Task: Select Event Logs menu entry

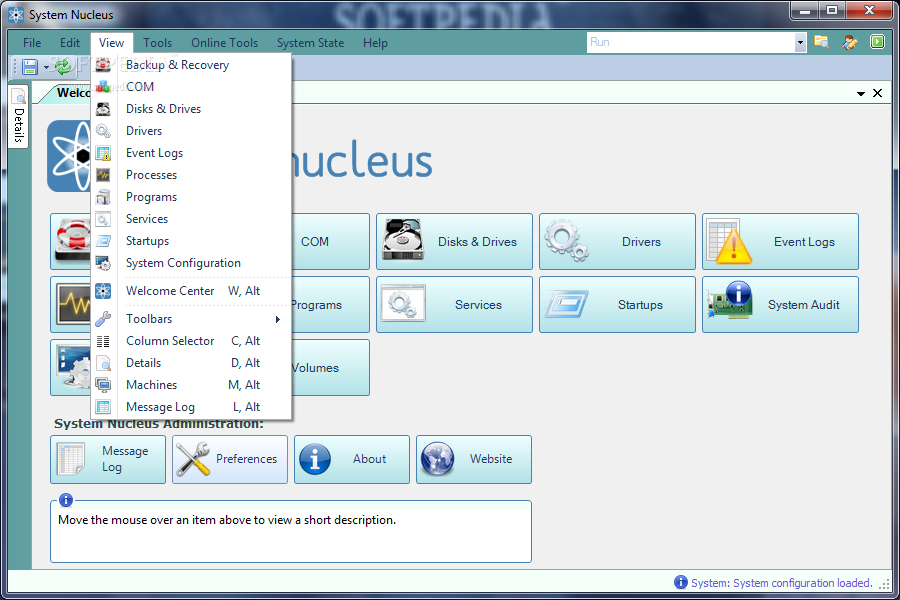Action: click(191, 153)
